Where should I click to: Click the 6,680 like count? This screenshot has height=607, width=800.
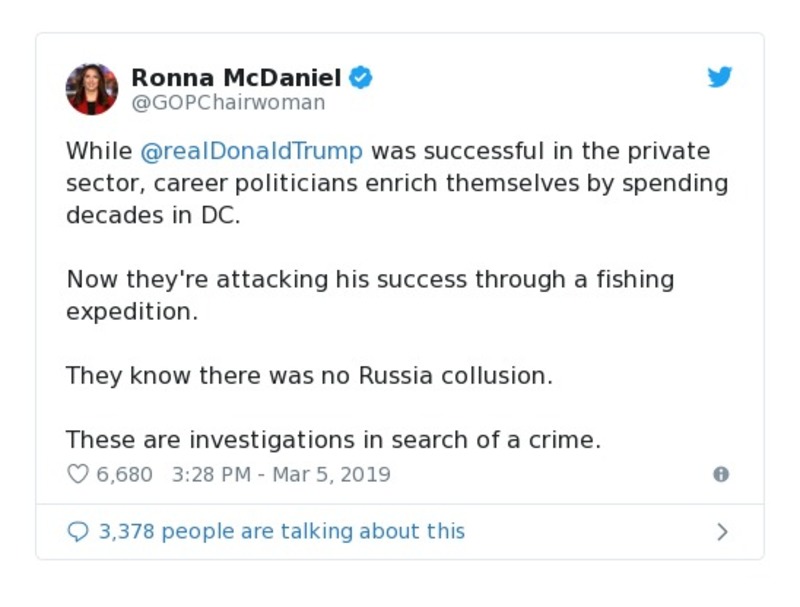[x=122, y=474]
